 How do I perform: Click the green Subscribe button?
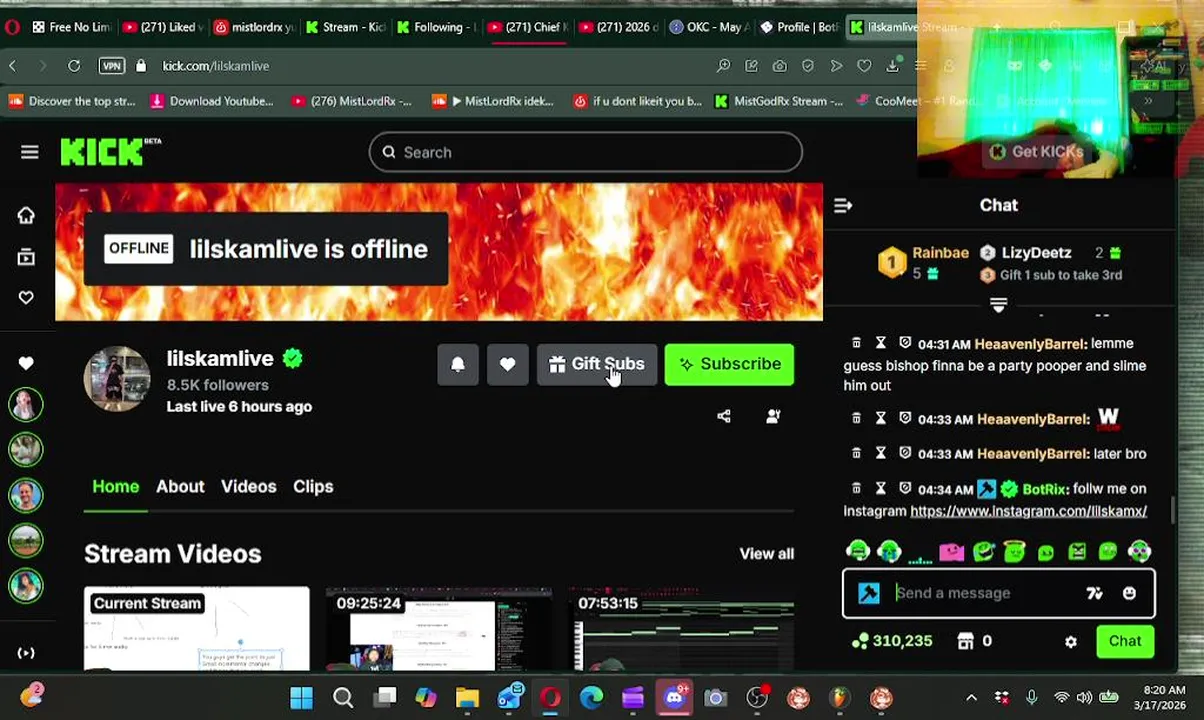[x=729, y=364]
